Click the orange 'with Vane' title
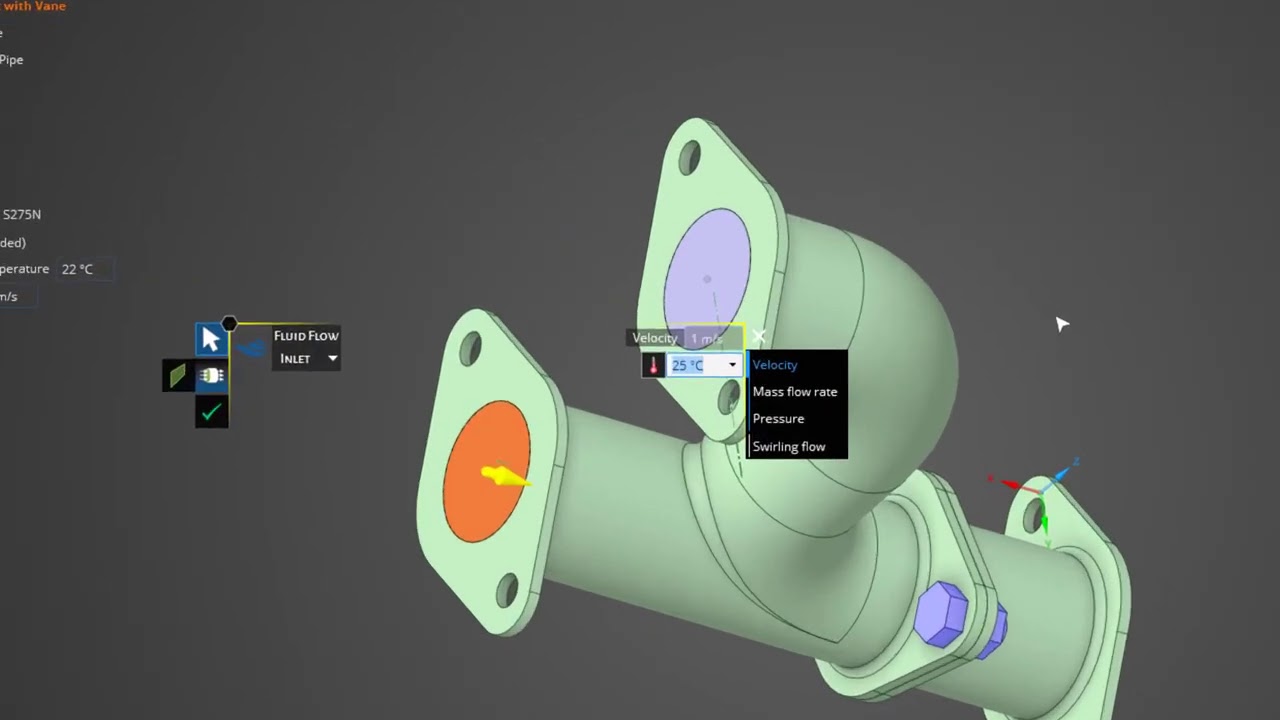Image resolution: width=1280 pixels, height=720 pixels. pos(33,6)
